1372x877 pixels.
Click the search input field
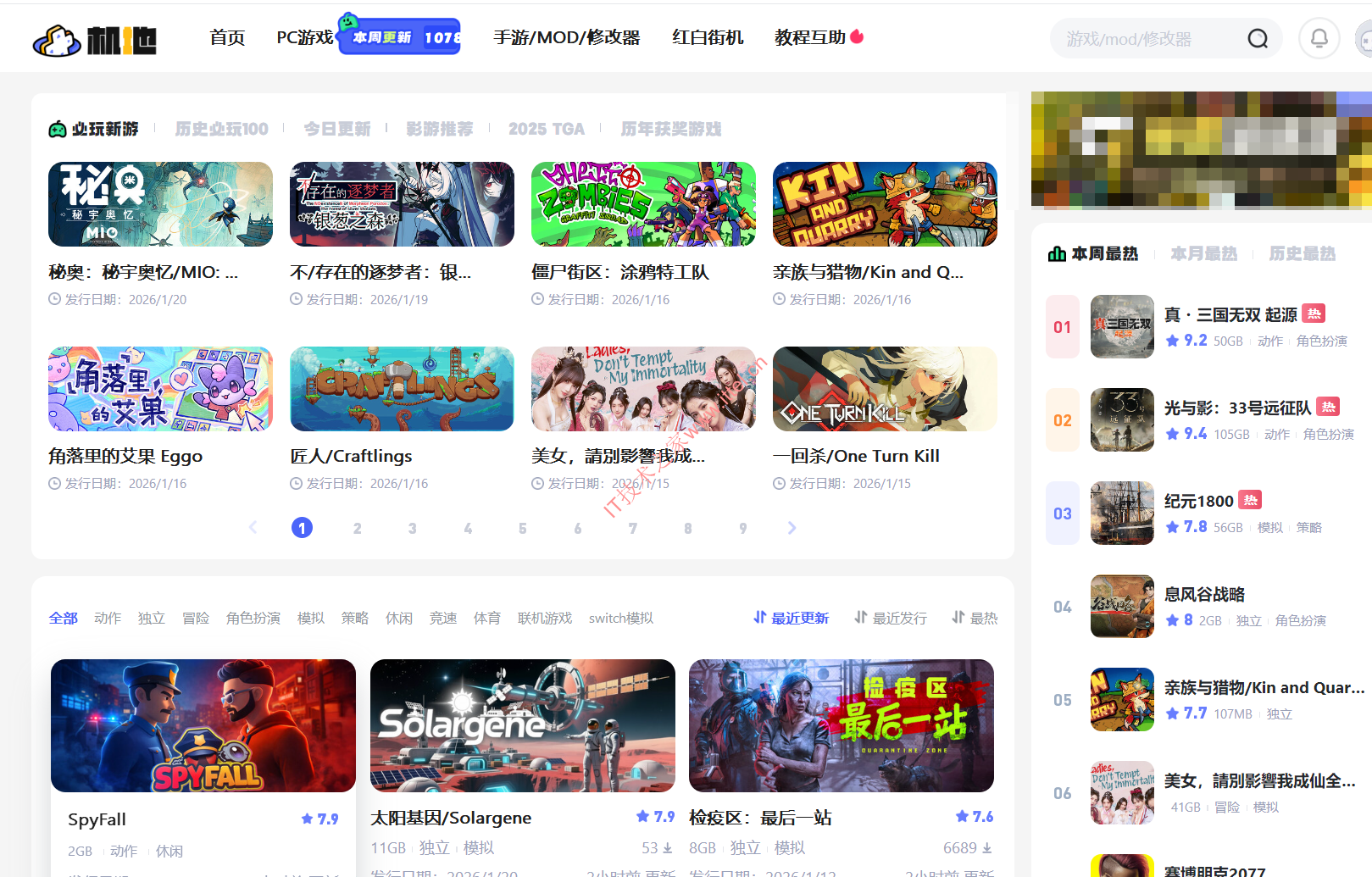tap(1144, 39)
